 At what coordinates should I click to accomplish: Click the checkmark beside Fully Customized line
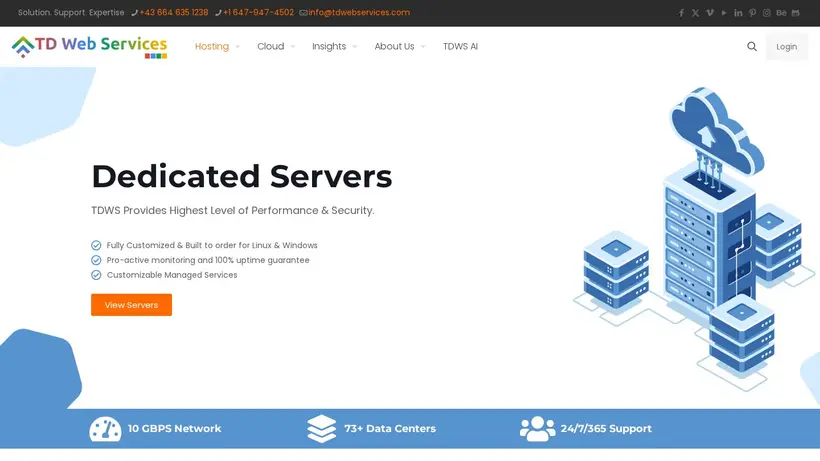click(96, 245)
